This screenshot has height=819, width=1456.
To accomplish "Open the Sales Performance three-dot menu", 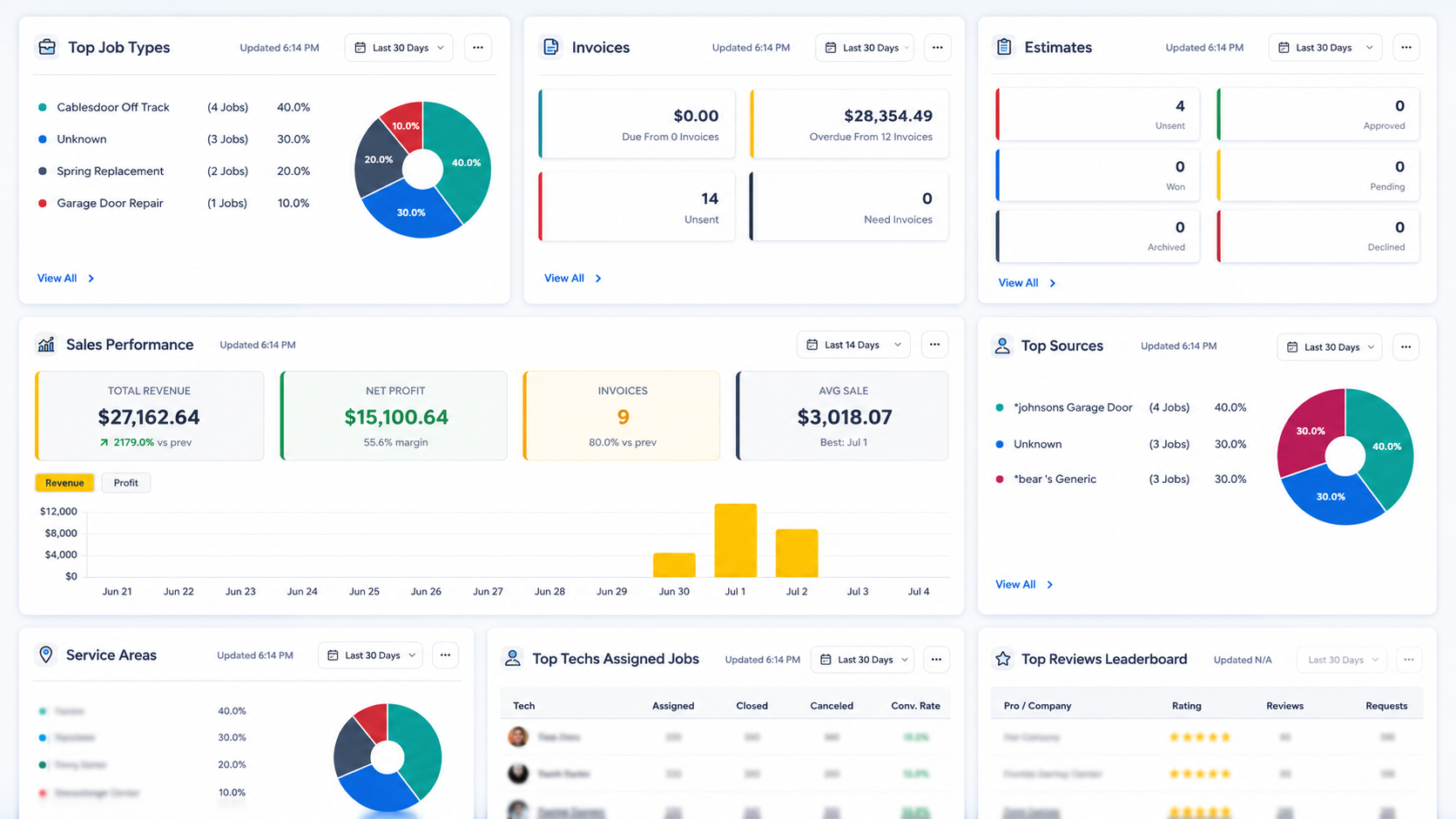I will coord(934,345).
